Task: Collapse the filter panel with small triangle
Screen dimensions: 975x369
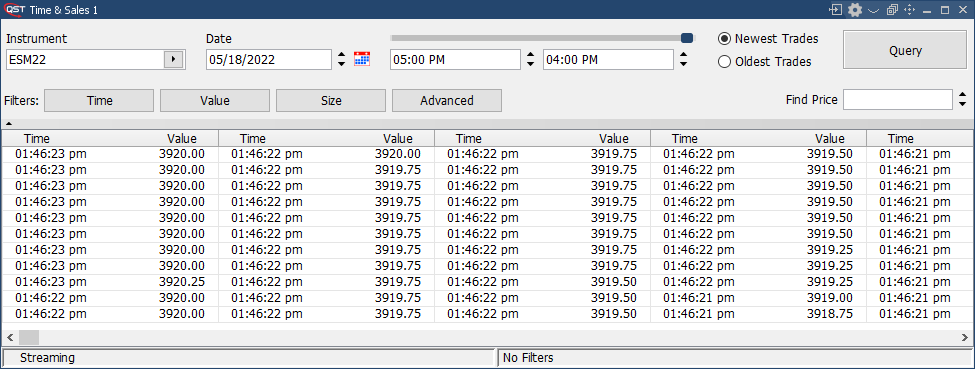Action: tap(9, 124)
